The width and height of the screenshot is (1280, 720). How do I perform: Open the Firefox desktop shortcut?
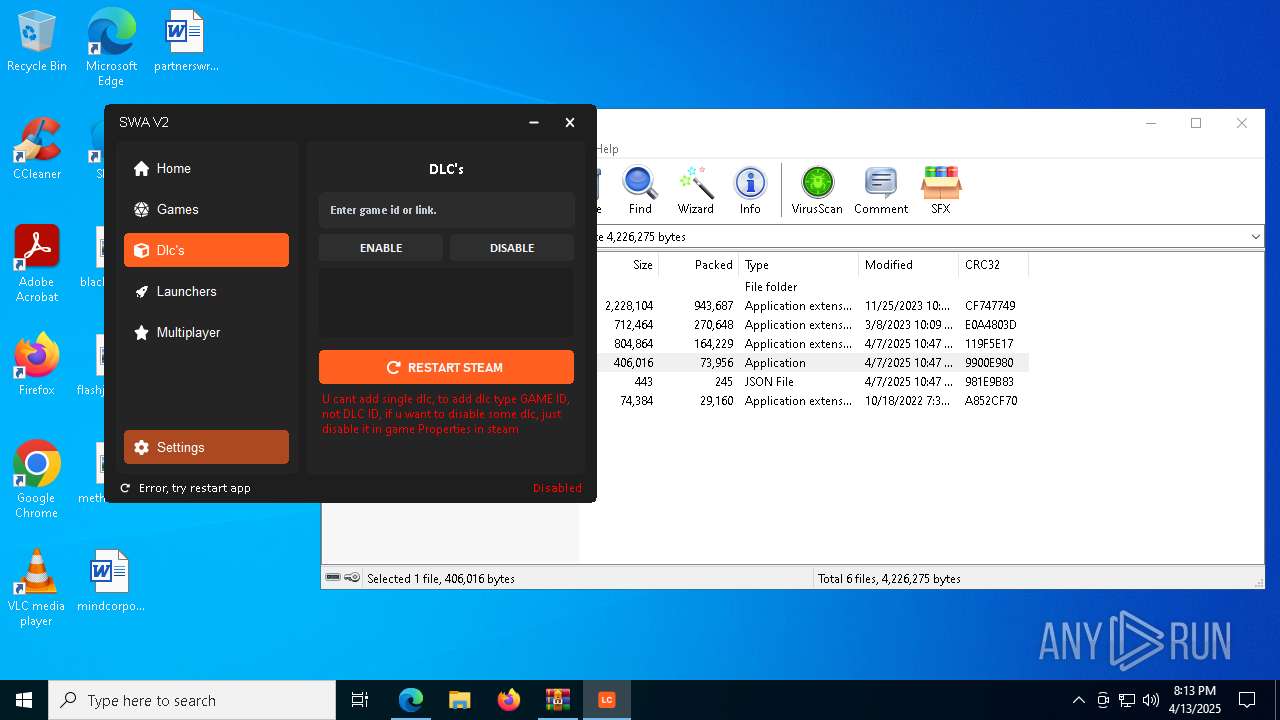click(x=37, y=364)
